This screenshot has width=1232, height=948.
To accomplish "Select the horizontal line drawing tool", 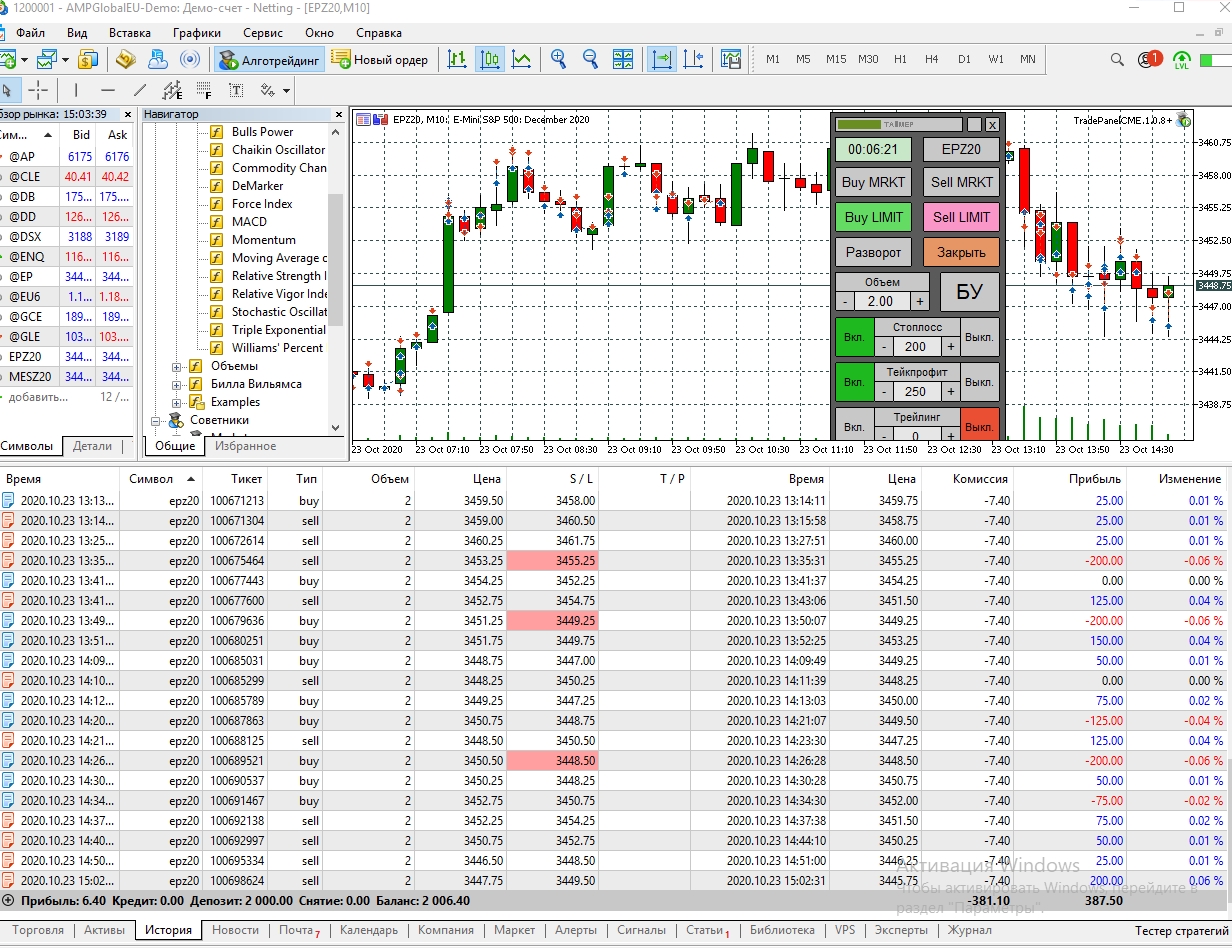I will (108, 90).
